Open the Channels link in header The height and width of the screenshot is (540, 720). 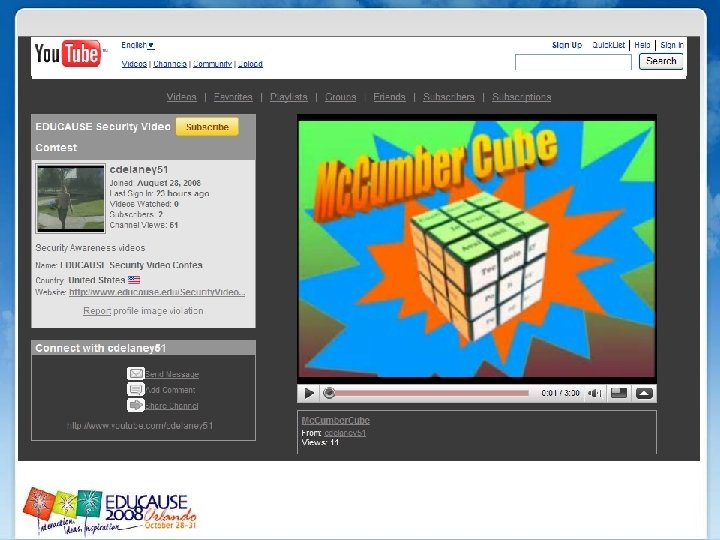[170, 64]
